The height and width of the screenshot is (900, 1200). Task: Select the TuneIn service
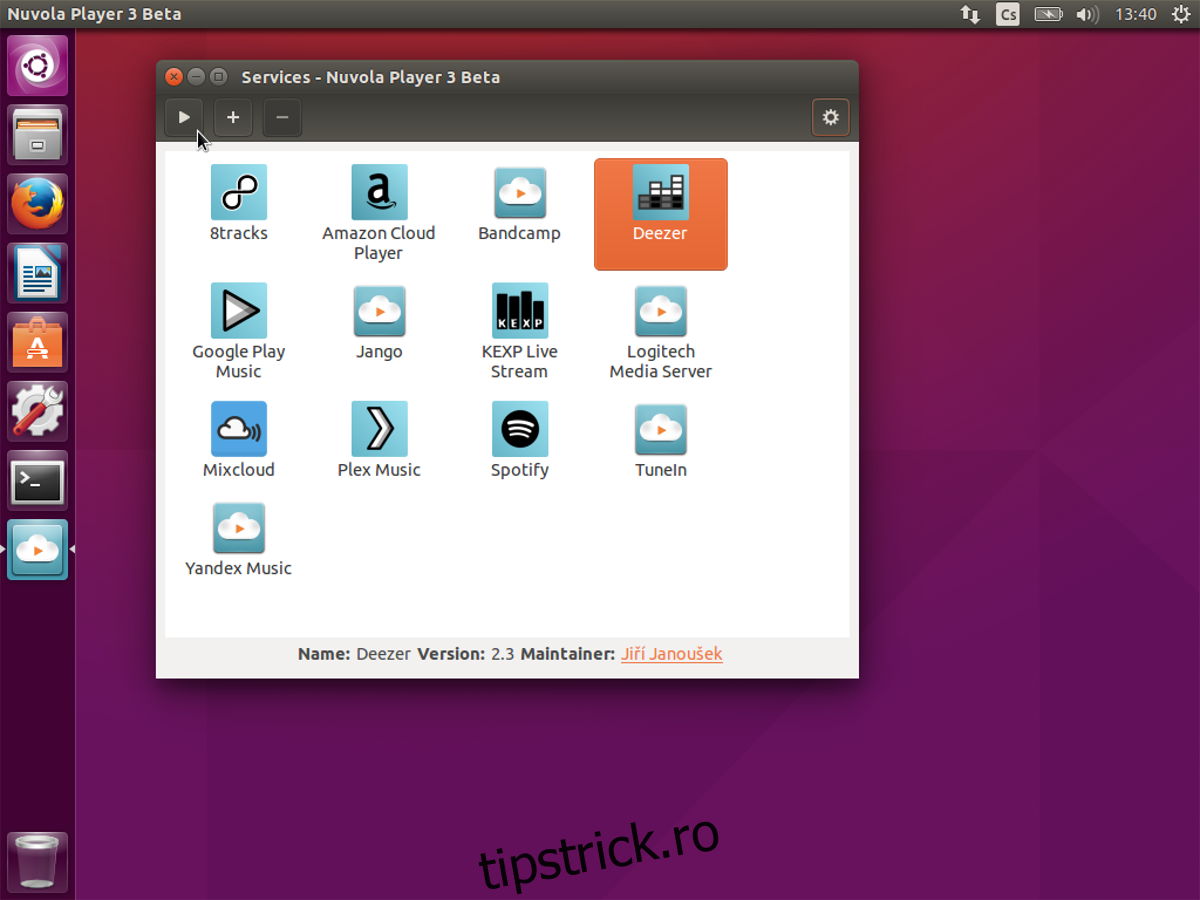click(x=660, y=429)
